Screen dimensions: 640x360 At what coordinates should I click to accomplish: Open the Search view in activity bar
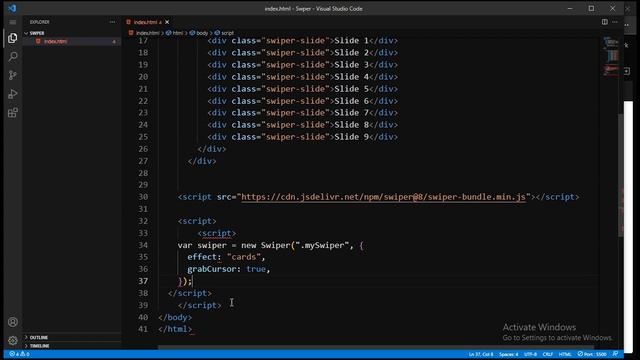coord(13,56)
